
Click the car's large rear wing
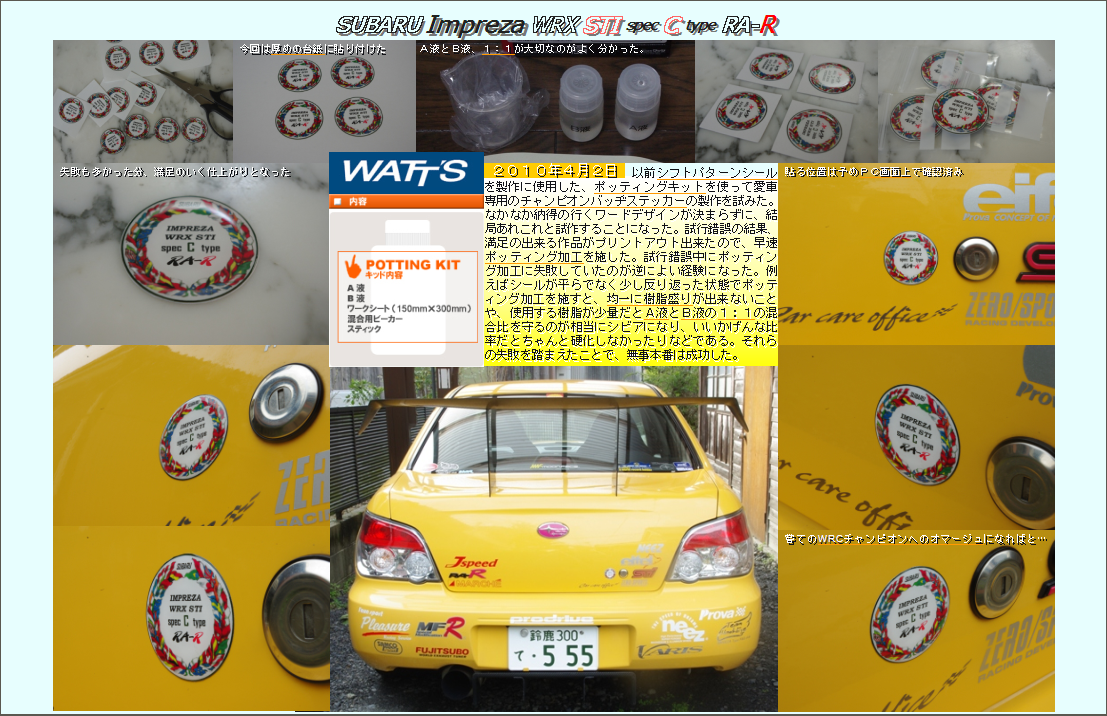[552, 402]
